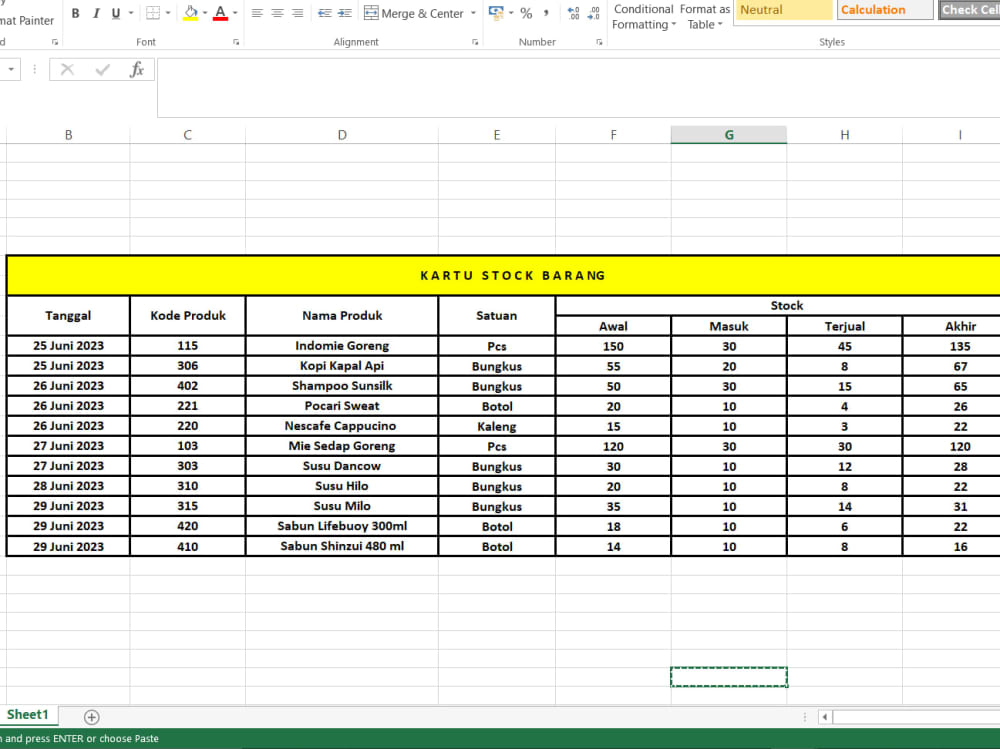1000x749 pixels.
Task: Select the Stock header cell
Action: click(x=778, y=306)
